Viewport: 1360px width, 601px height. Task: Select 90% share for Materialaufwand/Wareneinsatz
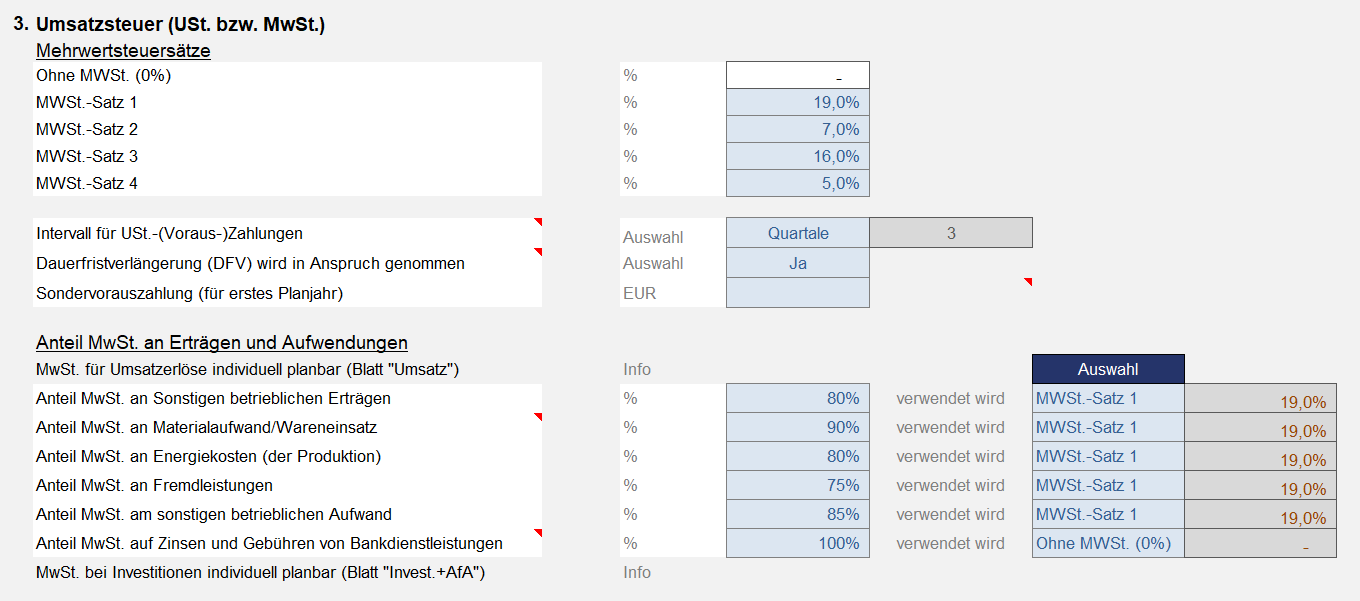[798, 427]
